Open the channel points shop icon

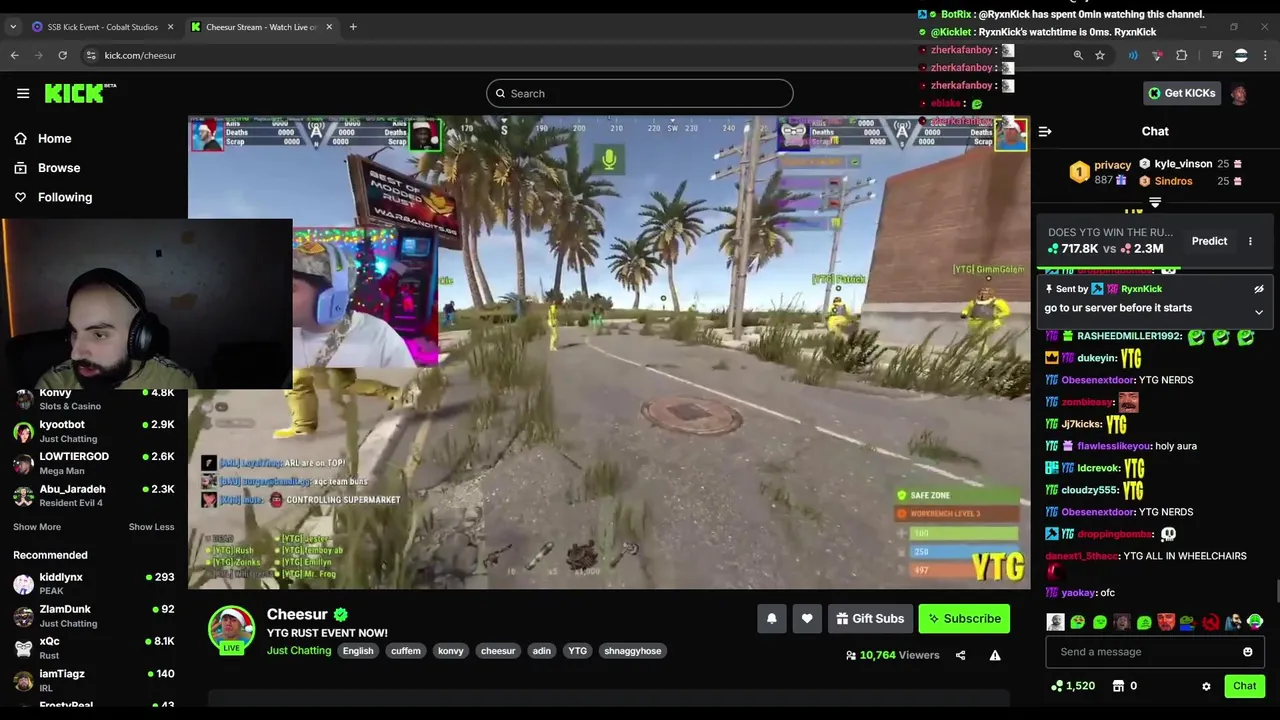1119,686
